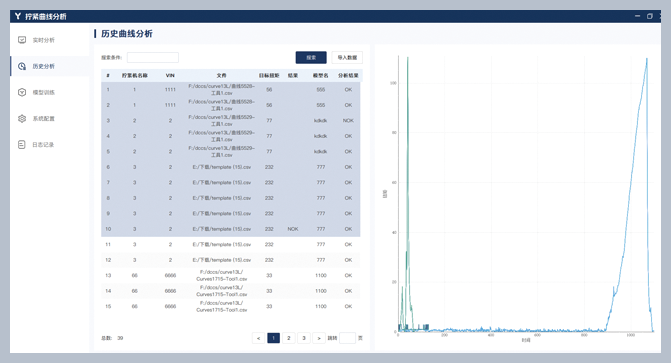Select table row 11 with template (15).csv
The width and height of the screenshot is (671, 363).
click(231, 244)
